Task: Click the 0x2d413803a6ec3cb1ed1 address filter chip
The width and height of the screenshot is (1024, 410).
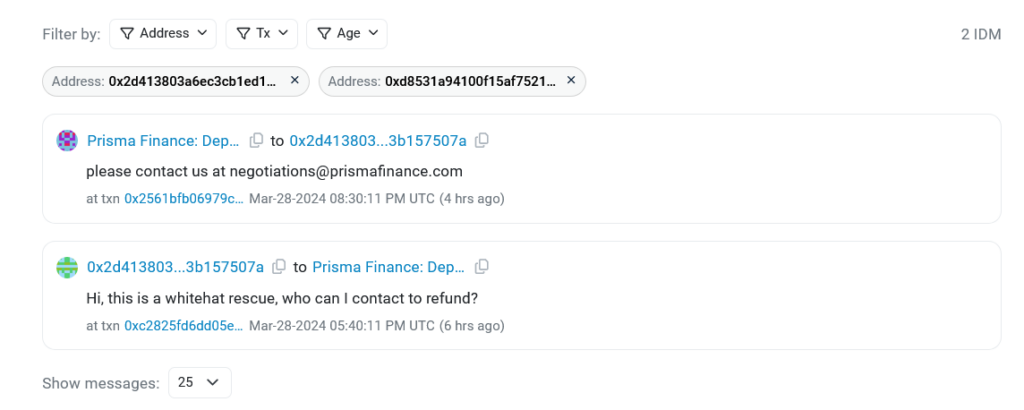Action: coord(176,81)
